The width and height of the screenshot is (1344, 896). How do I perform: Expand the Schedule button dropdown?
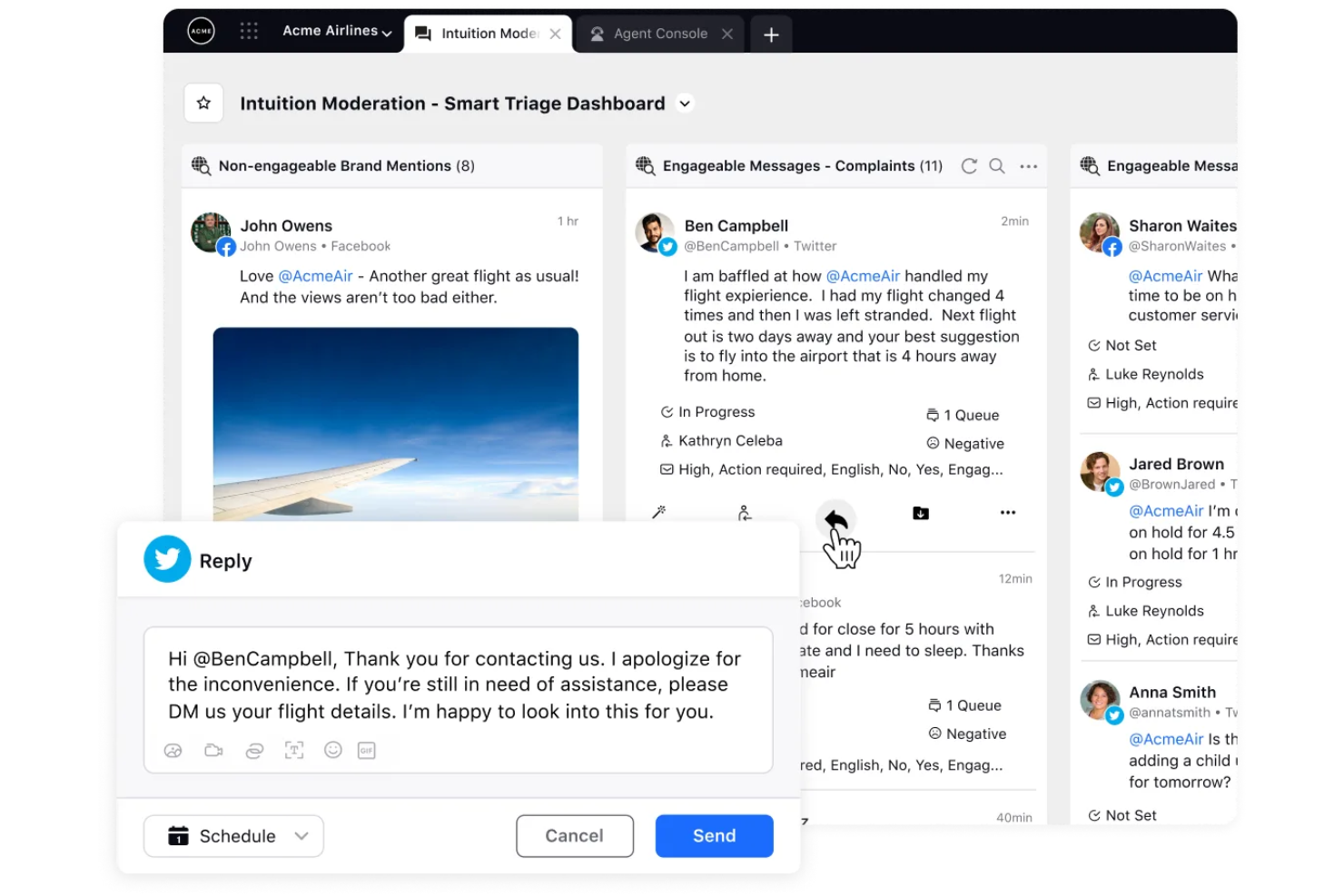(x=303, y=836)
